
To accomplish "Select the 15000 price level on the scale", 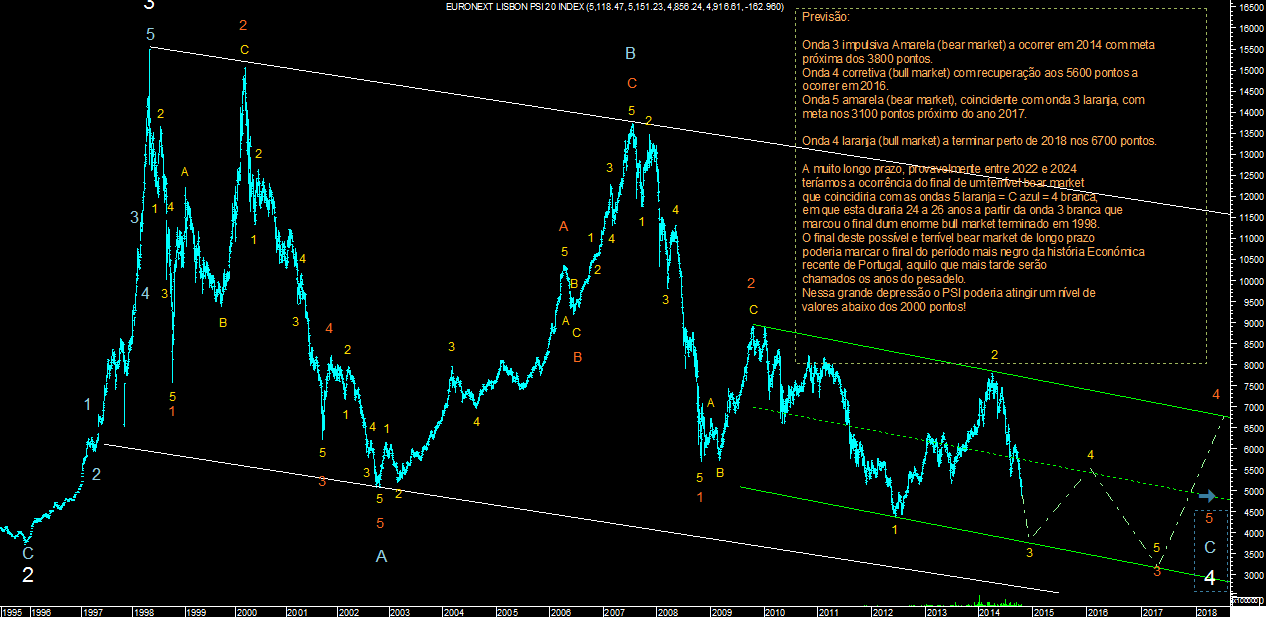I will [x=1250, y=71].
